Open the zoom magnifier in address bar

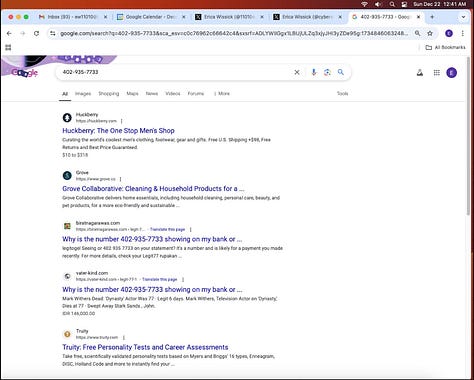point(417,33)
